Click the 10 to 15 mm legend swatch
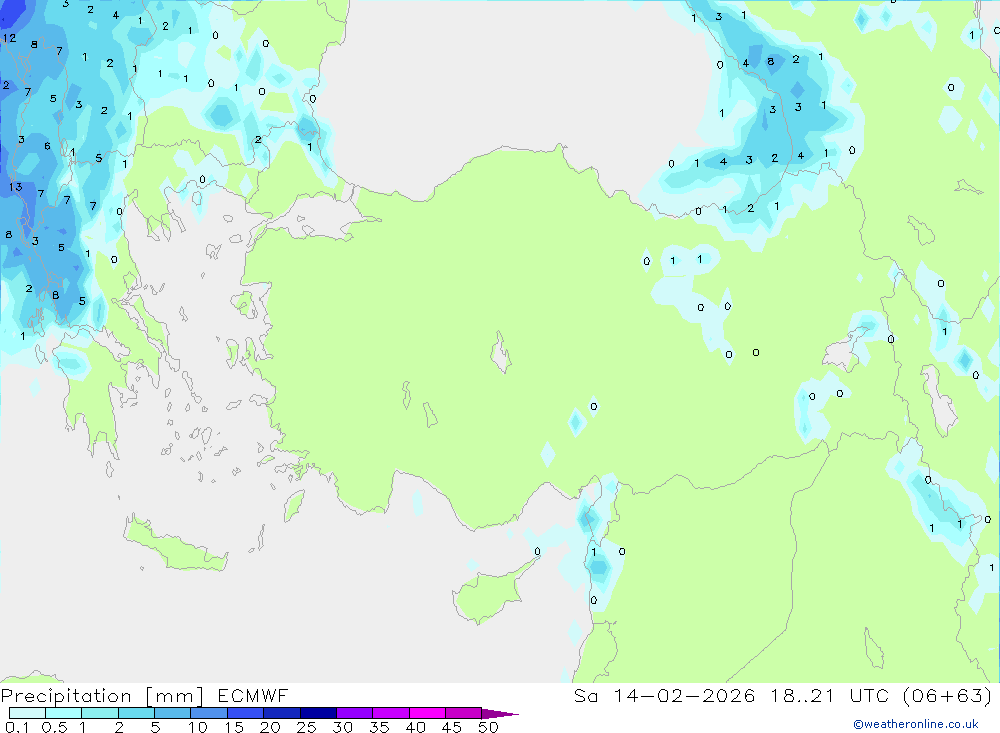 click(209, 713)
